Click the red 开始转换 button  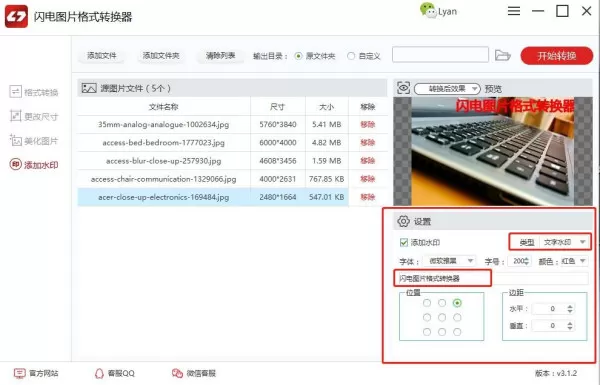[x=557, y=55]
